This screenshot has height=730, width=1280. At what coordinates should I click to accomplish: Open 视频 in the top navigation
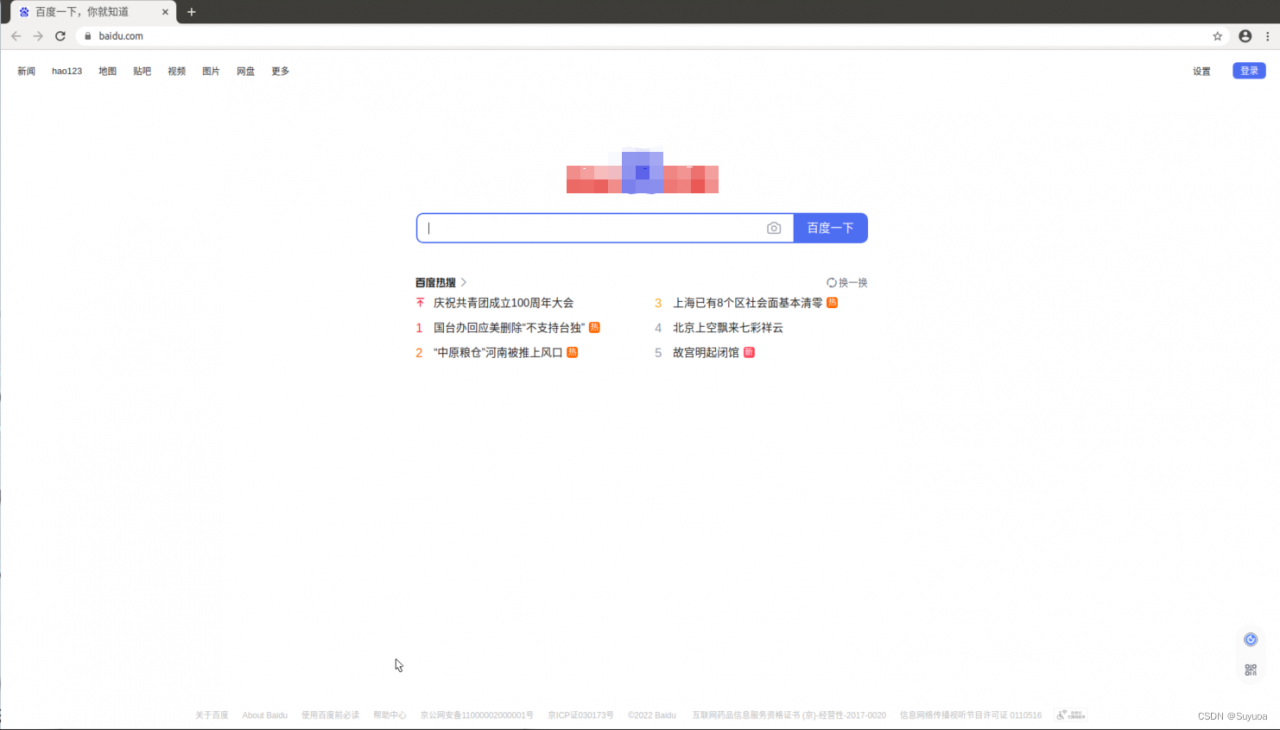click(176, 71)
